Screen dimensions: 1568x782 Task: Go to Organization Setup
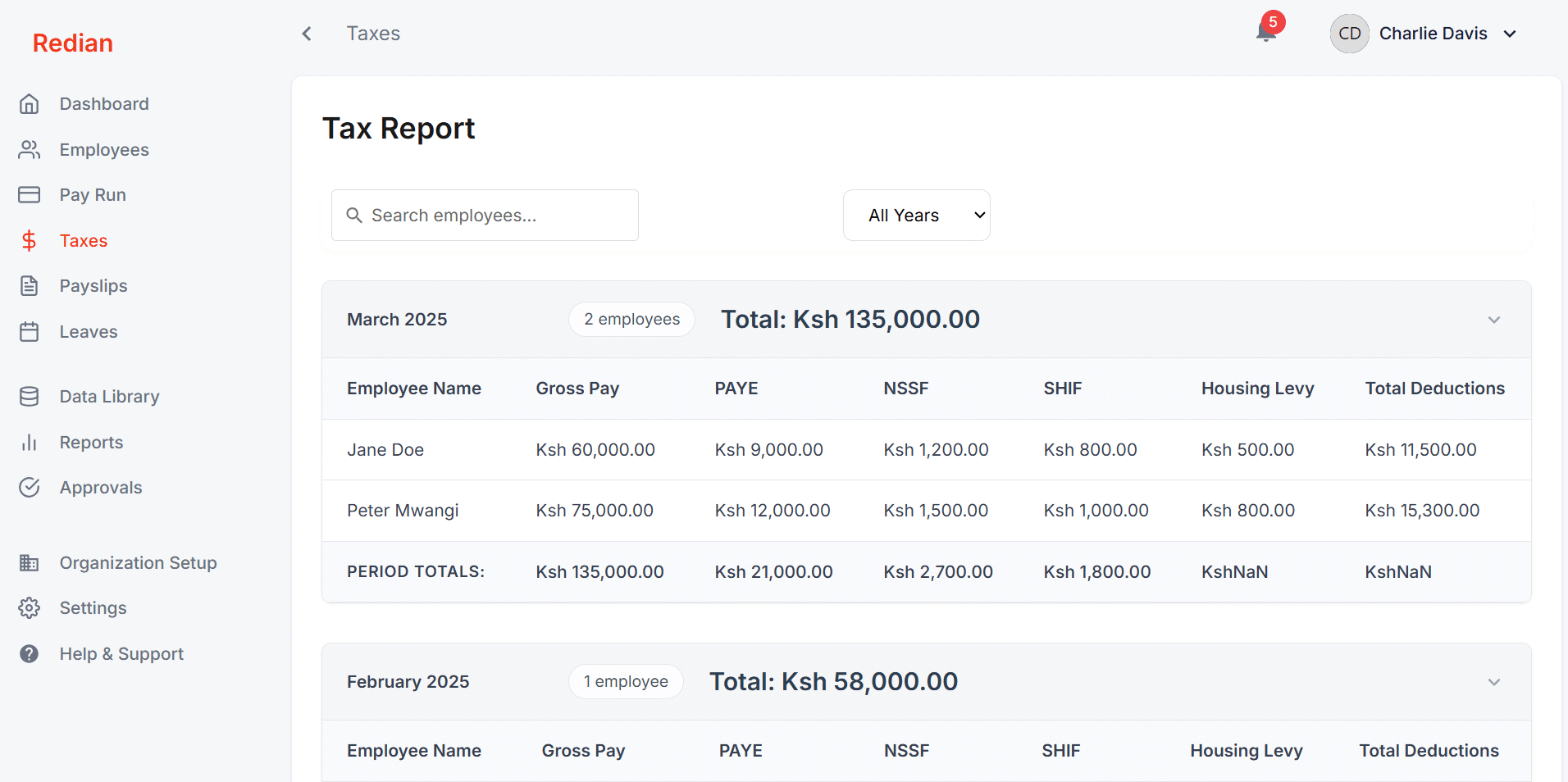click(x=138, y=563)
